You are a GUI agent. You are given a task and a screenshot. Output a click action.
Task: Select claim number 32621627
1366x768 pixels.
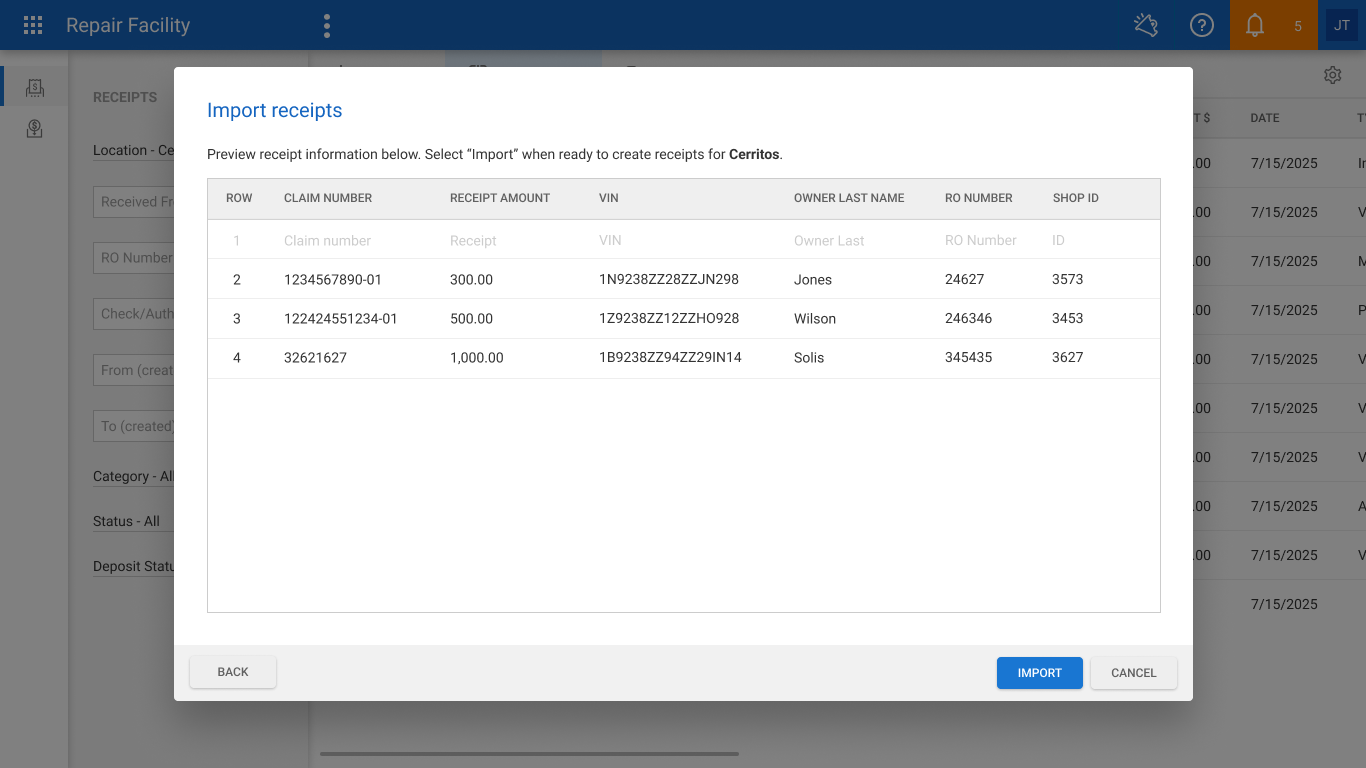(x=315, y=357)
